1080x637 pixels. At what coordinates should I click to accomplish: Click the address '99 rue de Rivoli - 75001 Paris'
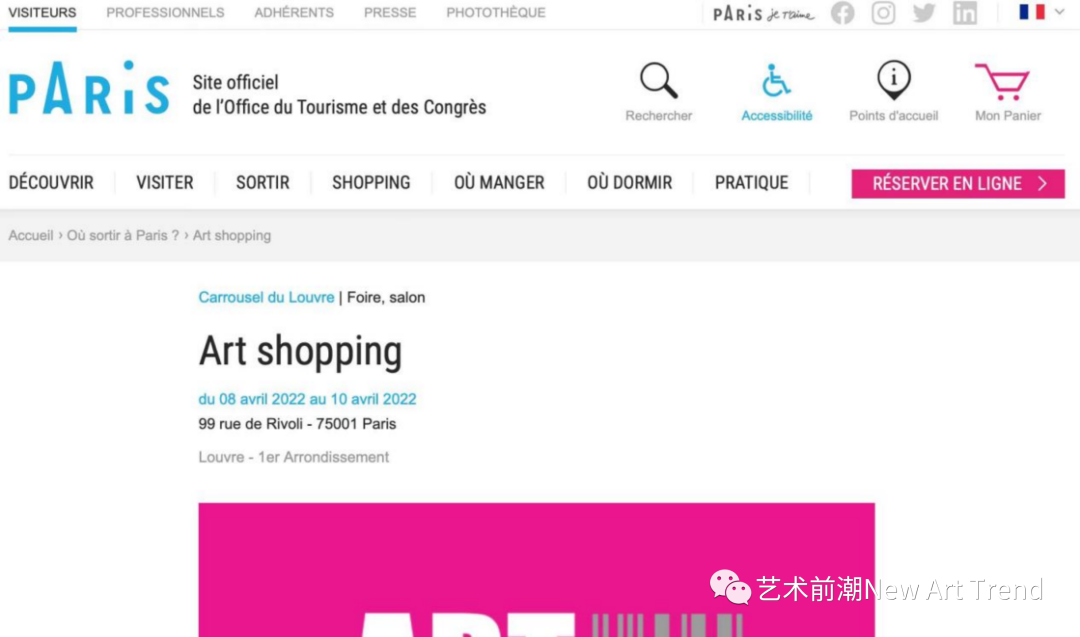297,424
